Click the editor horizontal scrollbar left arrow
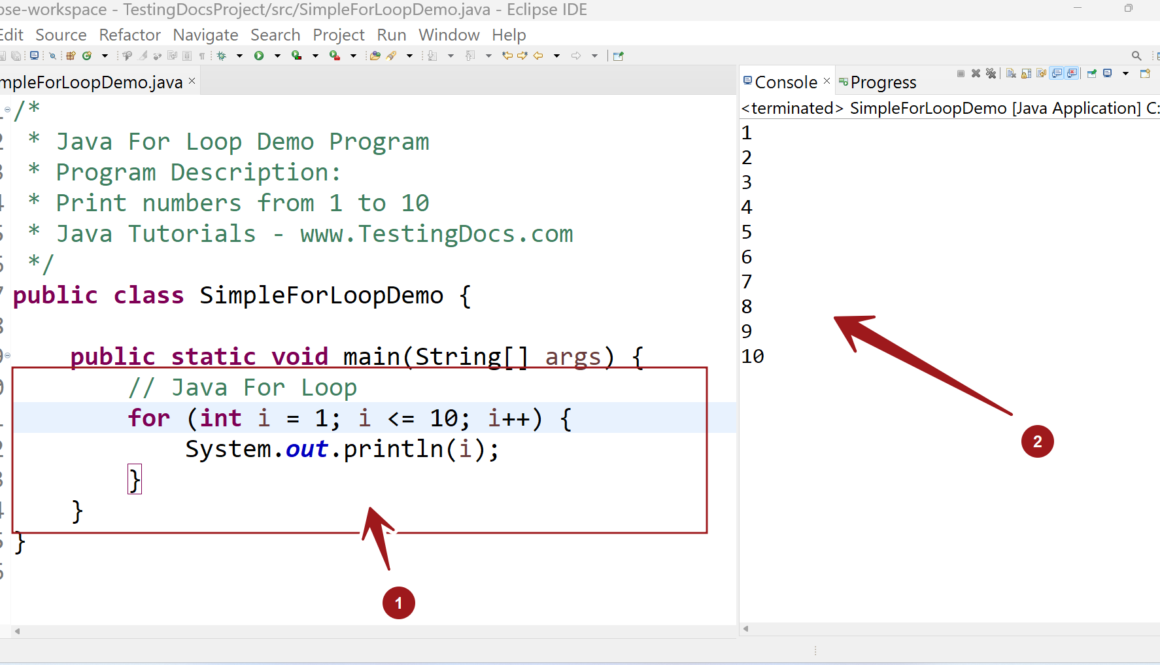The height and width of the screenshot is (665, 1160). [x=17, y=631]
